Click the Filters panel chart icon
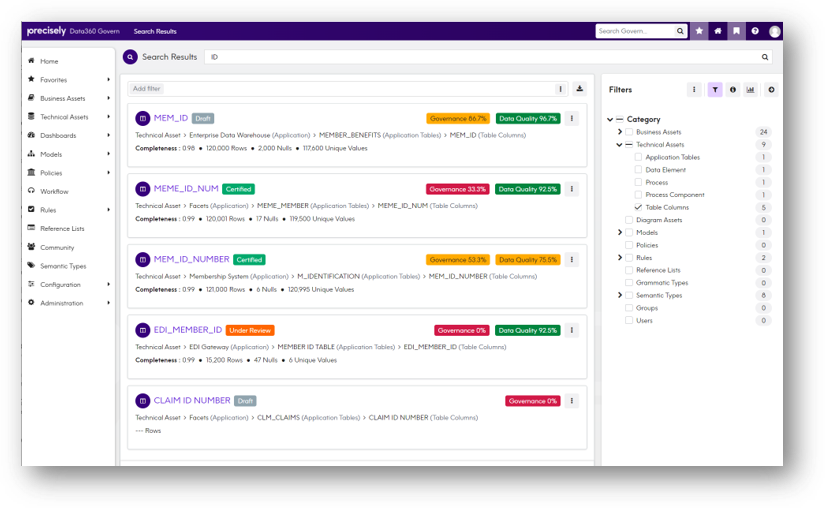Image resolution: width=825 pixels, height=508 pixels. [x=750, y=90]
